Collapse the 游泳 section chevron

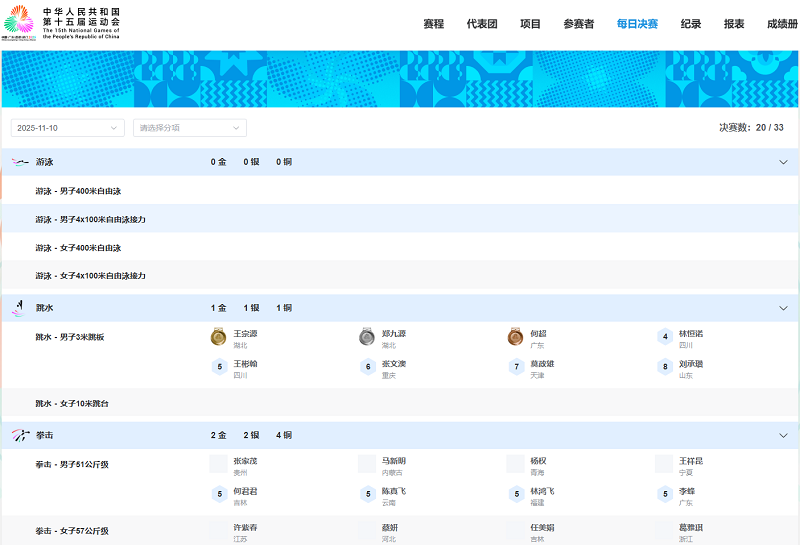(783, 162)
